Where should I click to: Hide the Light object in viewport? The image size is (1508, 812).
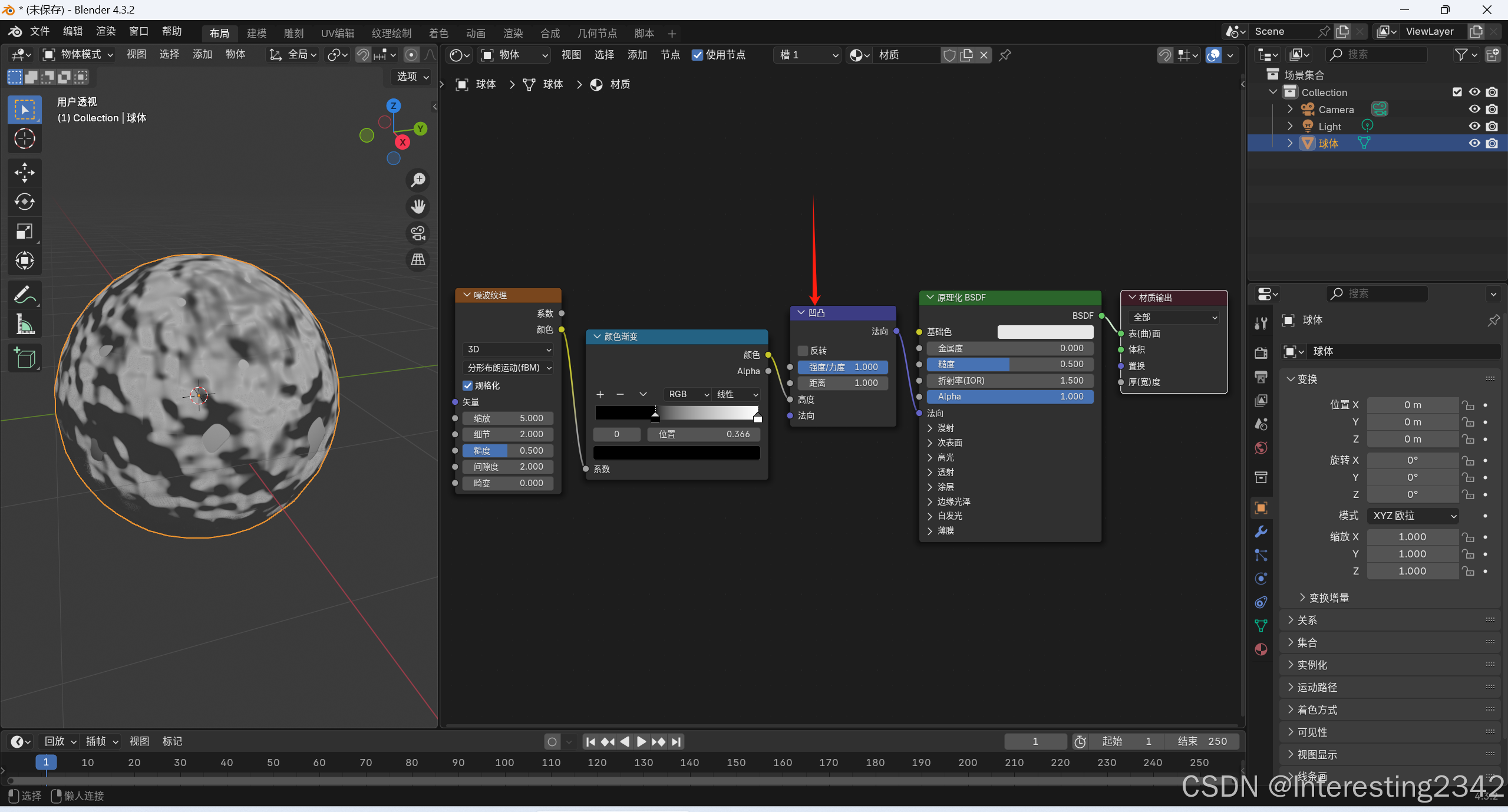pyautogui.click(x=1474, y=126)
